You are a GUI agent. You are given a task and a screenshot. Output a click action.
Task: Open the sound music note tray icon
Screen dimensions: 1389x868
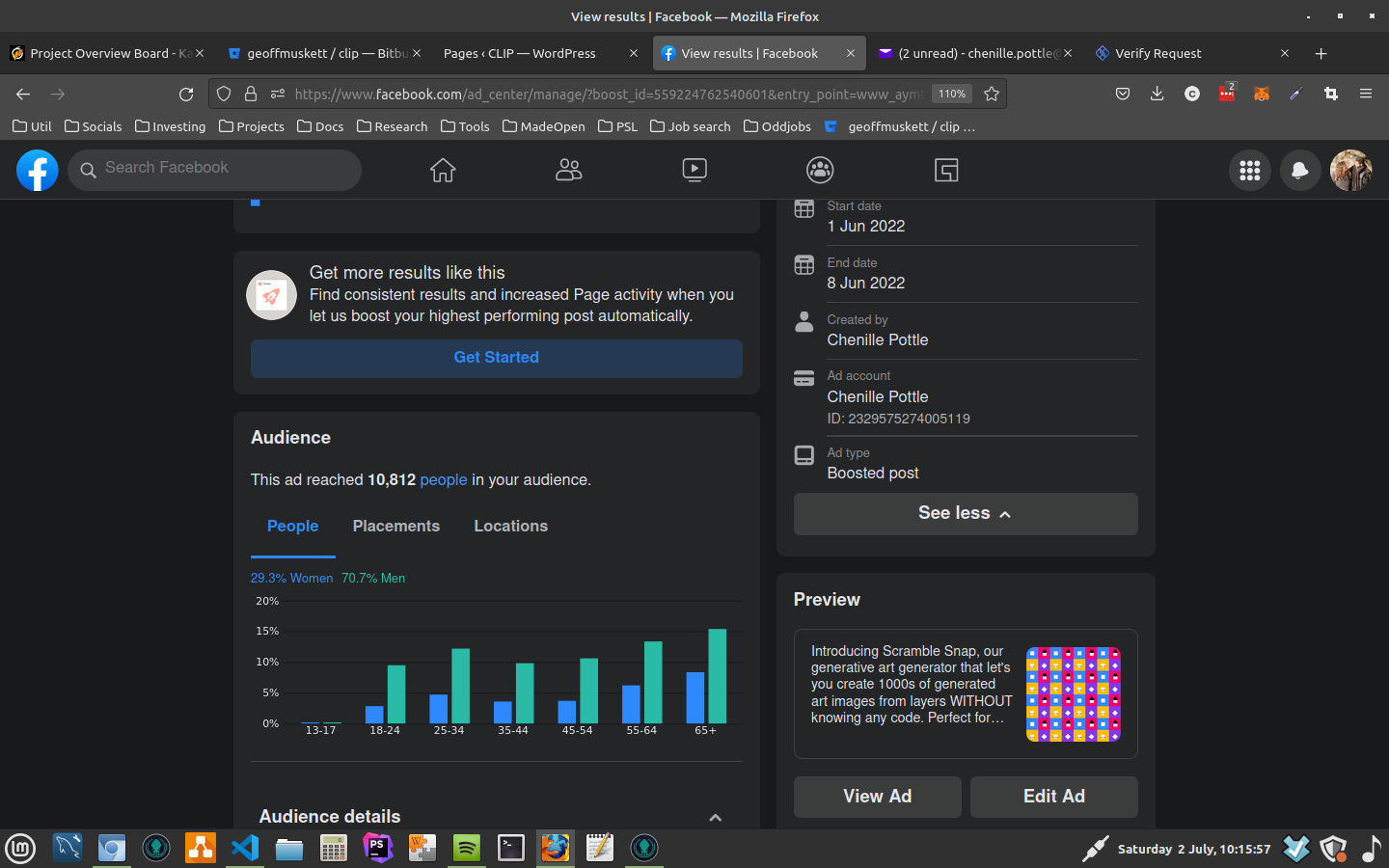tap(1371, 849)
